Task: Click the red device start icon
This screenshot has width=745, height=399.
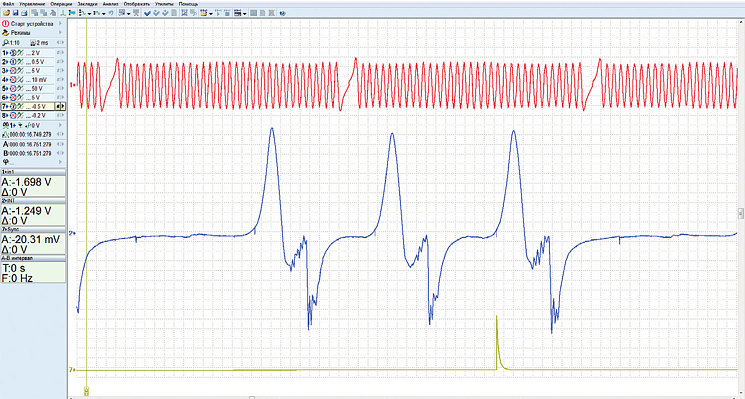Action: click(6, 24)
